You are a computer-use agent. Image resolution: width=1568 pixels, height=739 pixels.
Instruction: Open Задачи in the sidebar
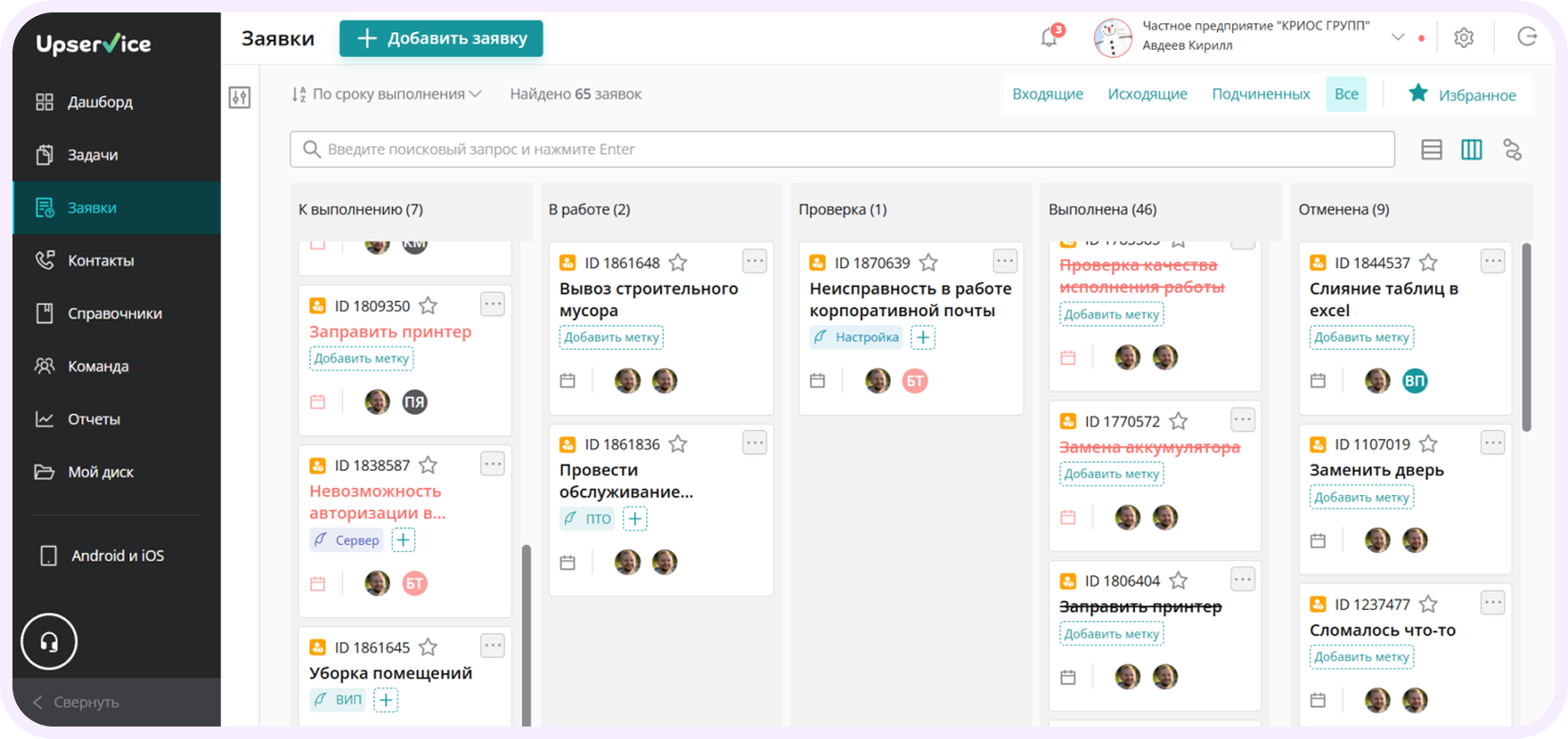tap(117, 155)
